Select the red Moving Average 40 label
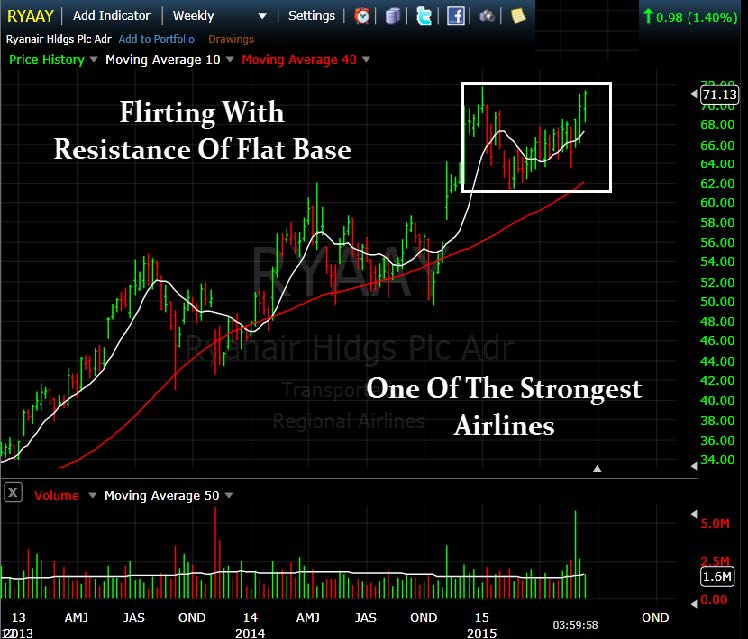 (299, 60)
